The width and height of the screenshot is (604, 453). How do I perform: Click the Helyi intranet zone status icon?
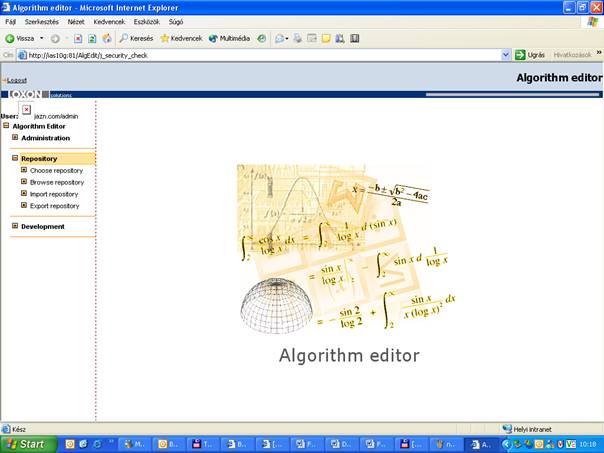tap(507, 429)
